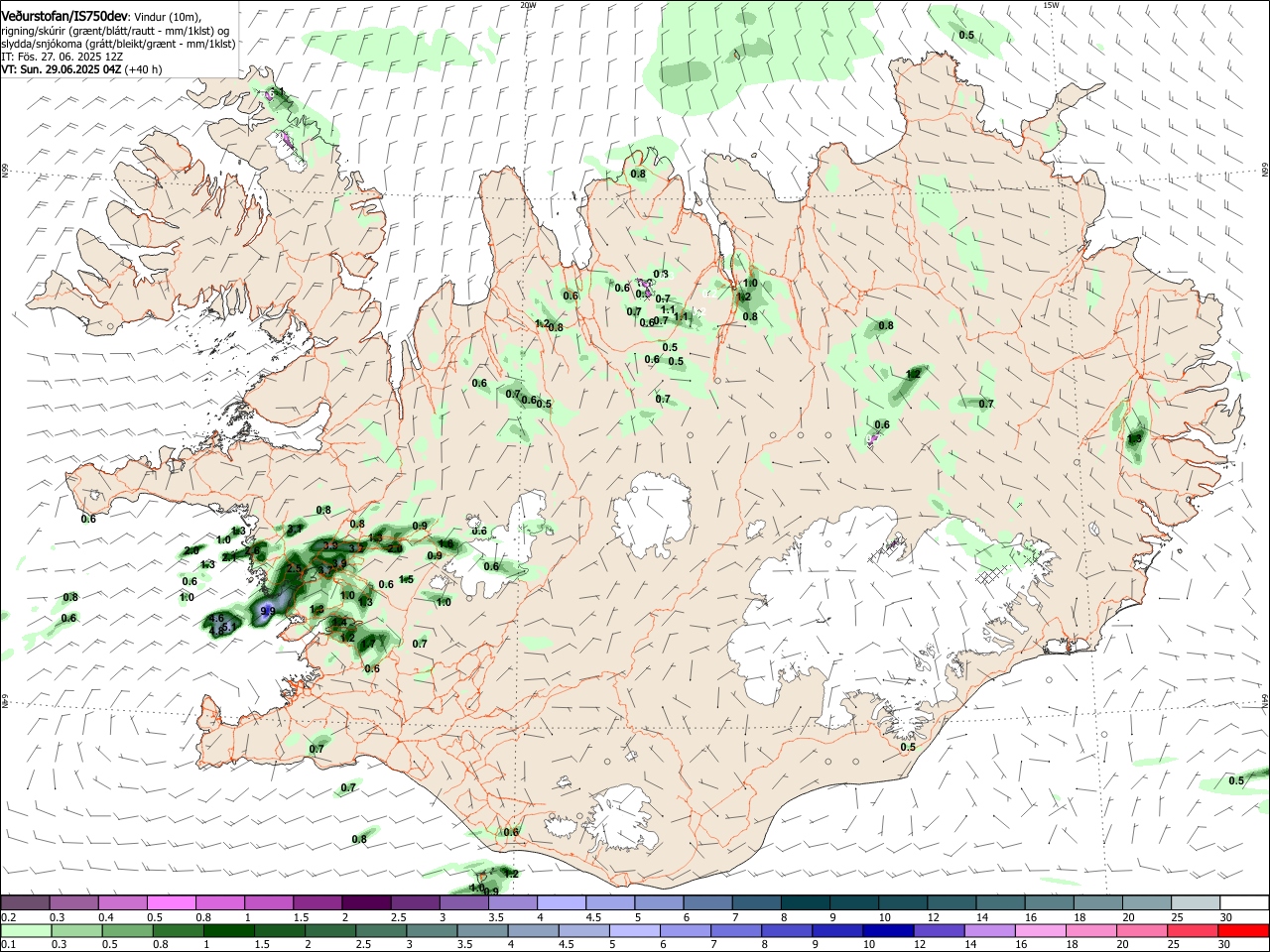Screen dimensions: 1270x952
Task: Click the 2.1 precipitation value
Action: (x=229, y=557)
